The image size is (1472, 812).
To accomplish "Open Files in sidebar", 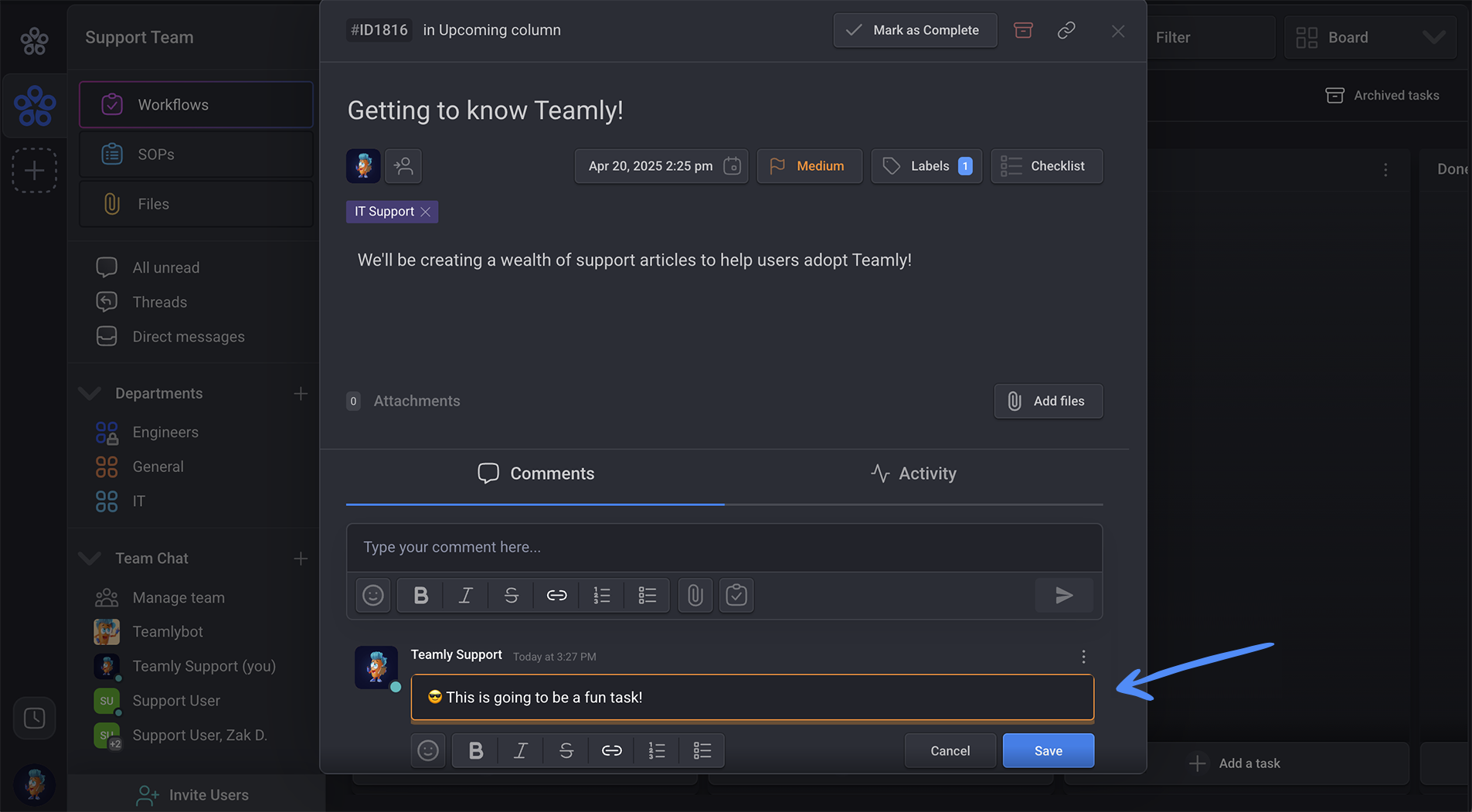I will [196, 204].
